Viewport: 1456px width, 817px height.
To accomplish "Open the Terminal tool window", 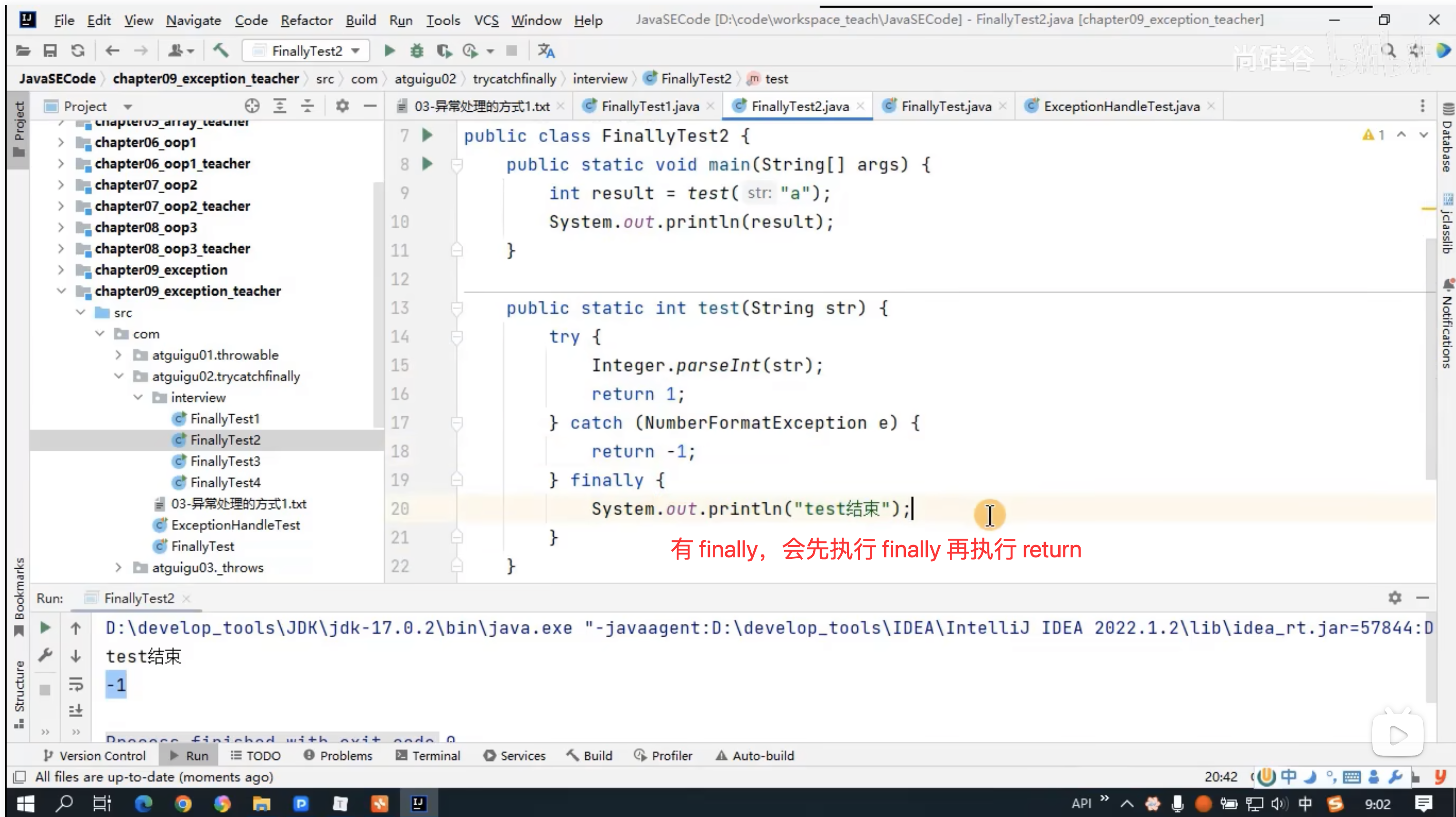I will (x=428, y=755).
